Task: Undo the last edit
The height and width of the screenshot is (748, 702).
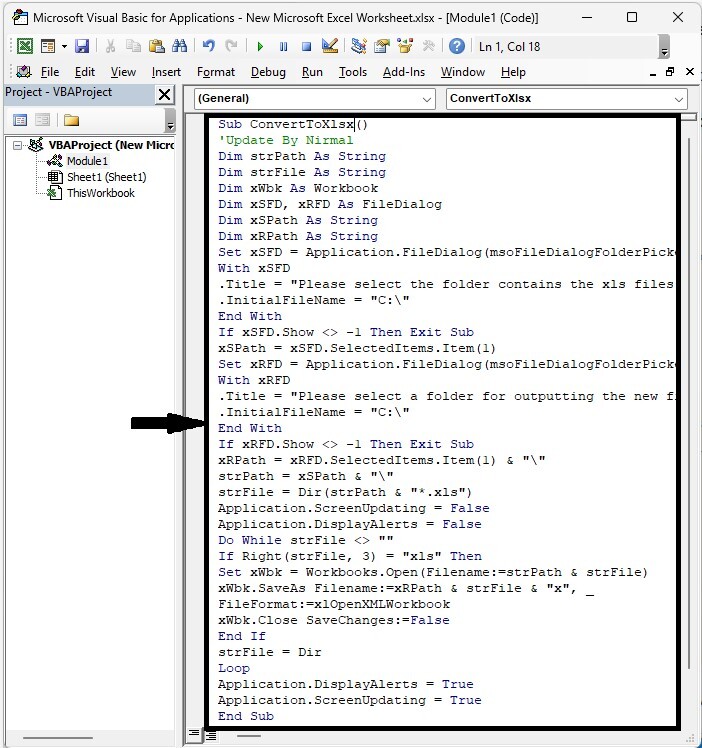Action: (208, 46)
